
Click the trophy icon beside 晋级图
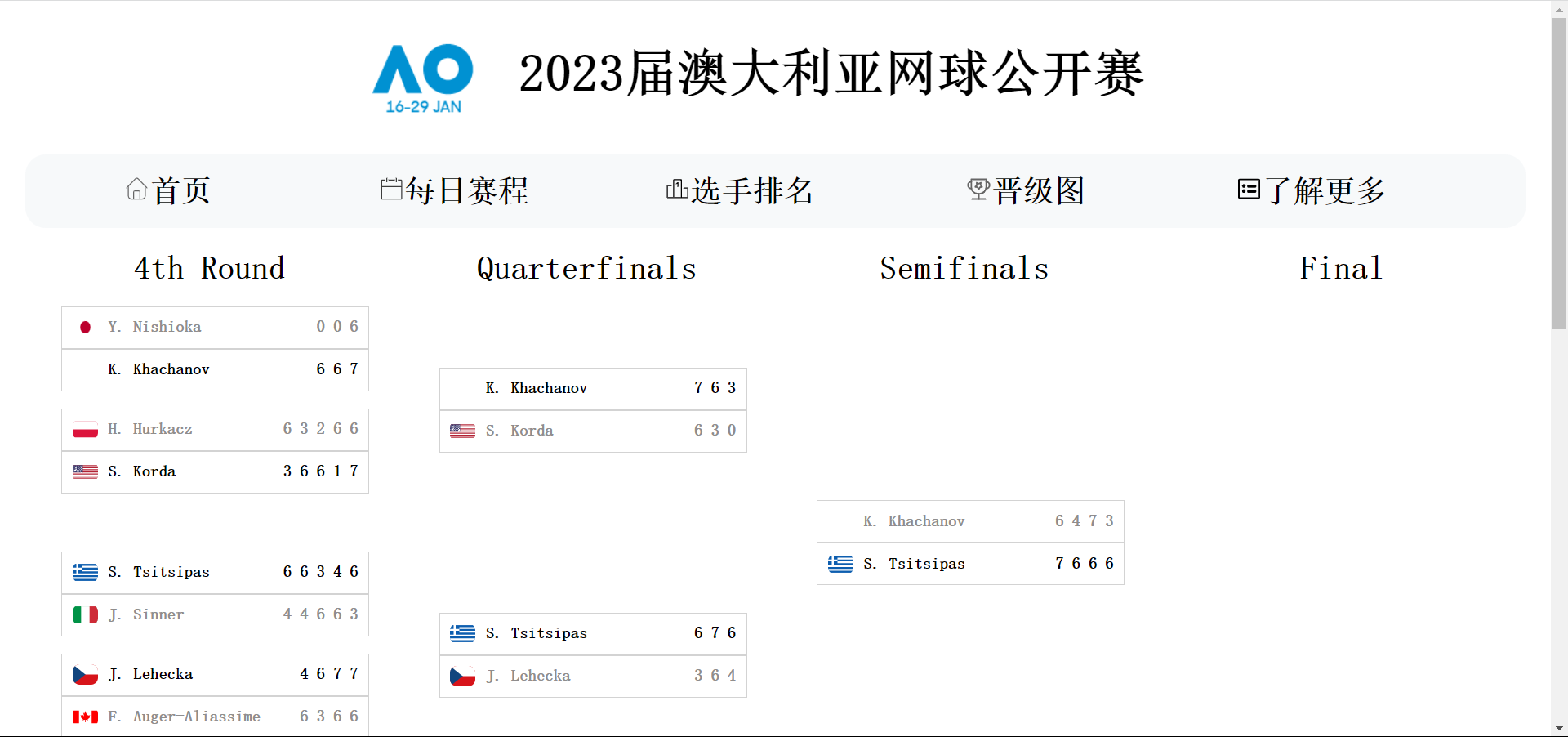click(978, 190)
